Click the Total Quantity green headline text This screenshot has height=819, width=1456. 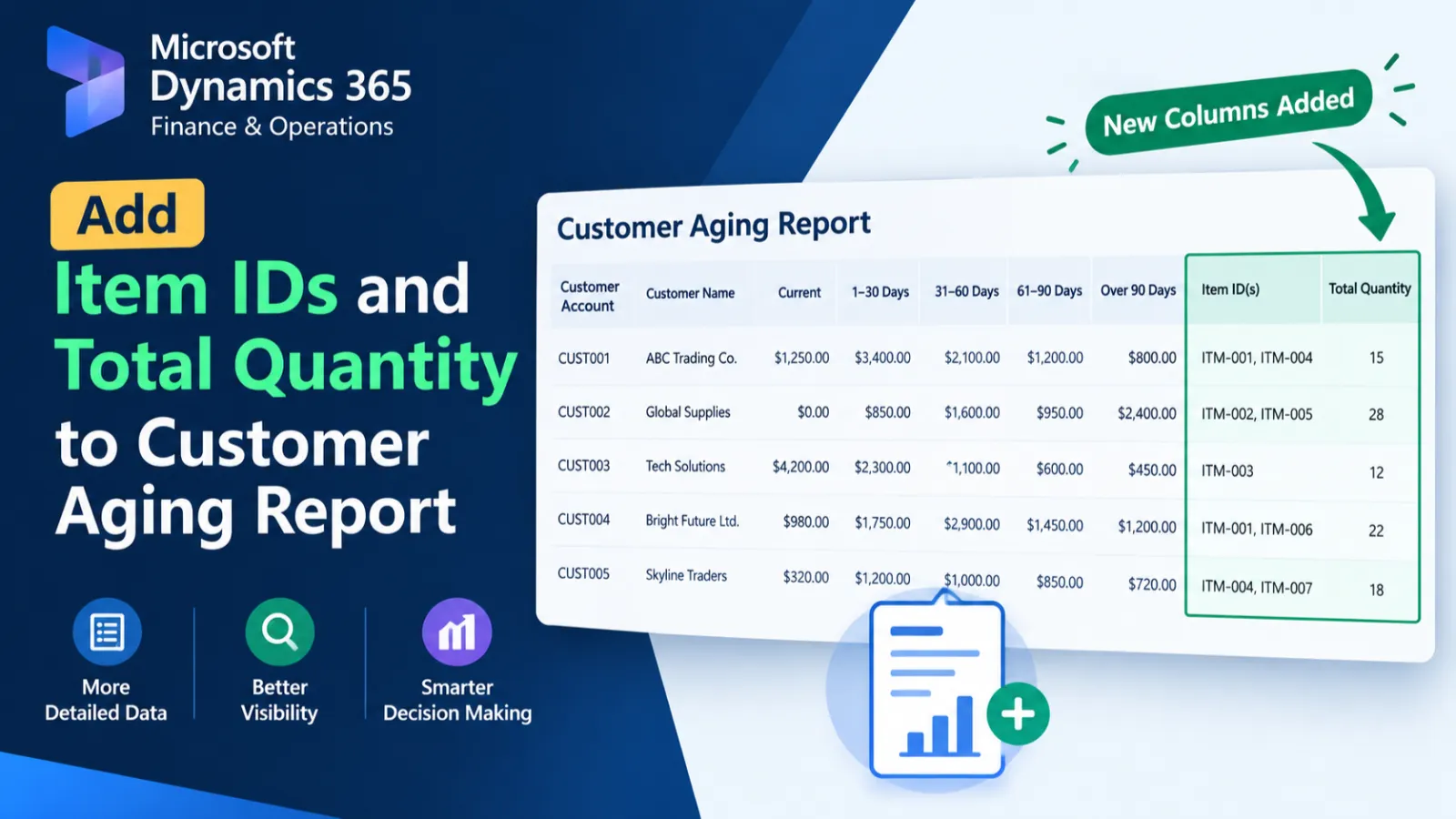tap(286, 368)
